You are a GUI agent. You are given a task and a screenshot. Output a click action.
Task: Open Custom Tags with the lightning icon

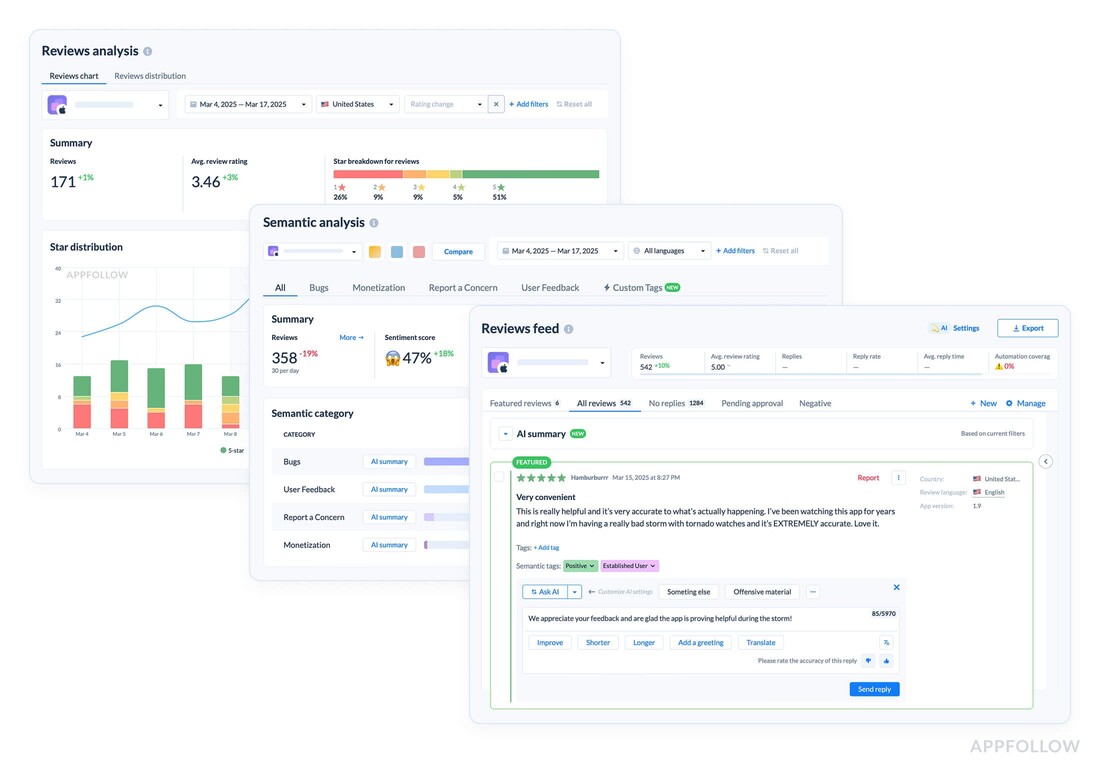(639, 287)
